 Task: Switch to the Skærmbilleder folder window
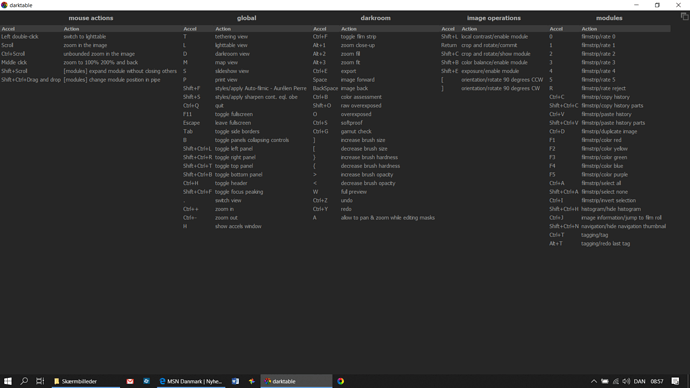pyautogui.click(x=86, y=381)
